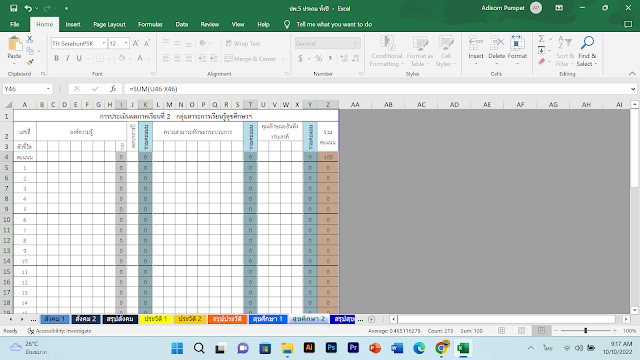Cut the selection using the scissors icon
Viewport: 640px width, 360px height.
[x=29, y=39]
